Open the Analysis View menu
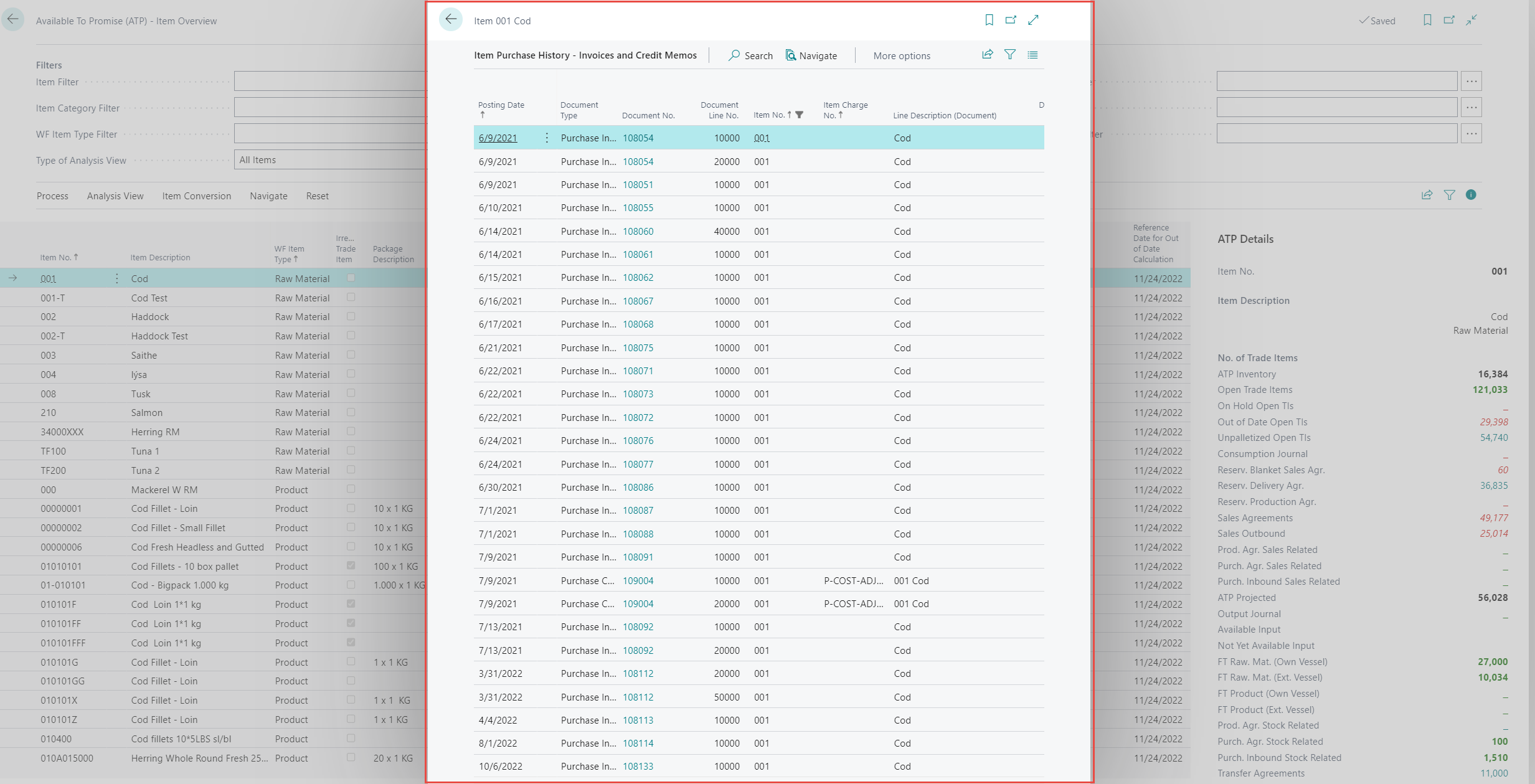 (115, 196)
